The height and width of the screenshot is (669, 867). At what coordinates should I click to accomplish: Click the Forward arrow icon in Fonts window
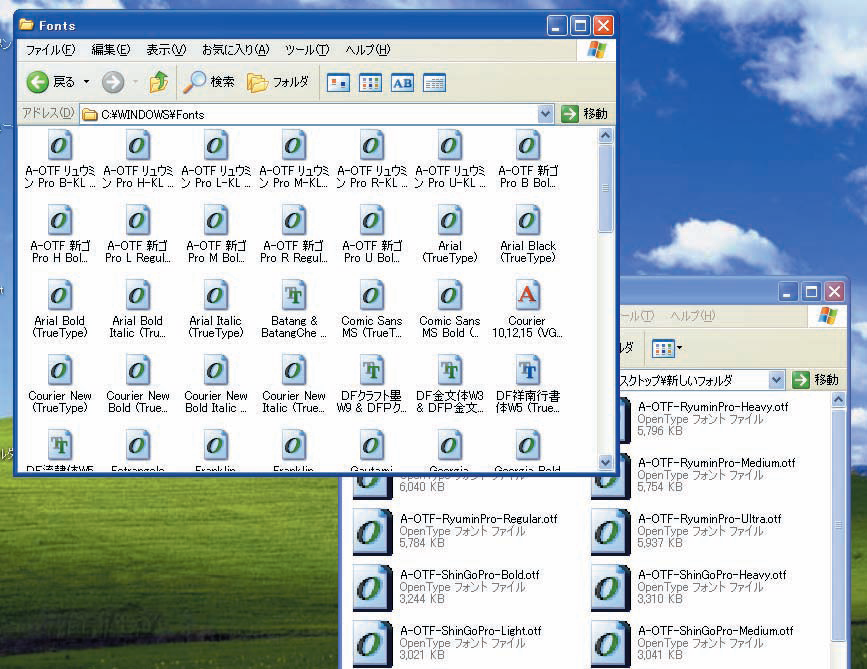[113, 82]
